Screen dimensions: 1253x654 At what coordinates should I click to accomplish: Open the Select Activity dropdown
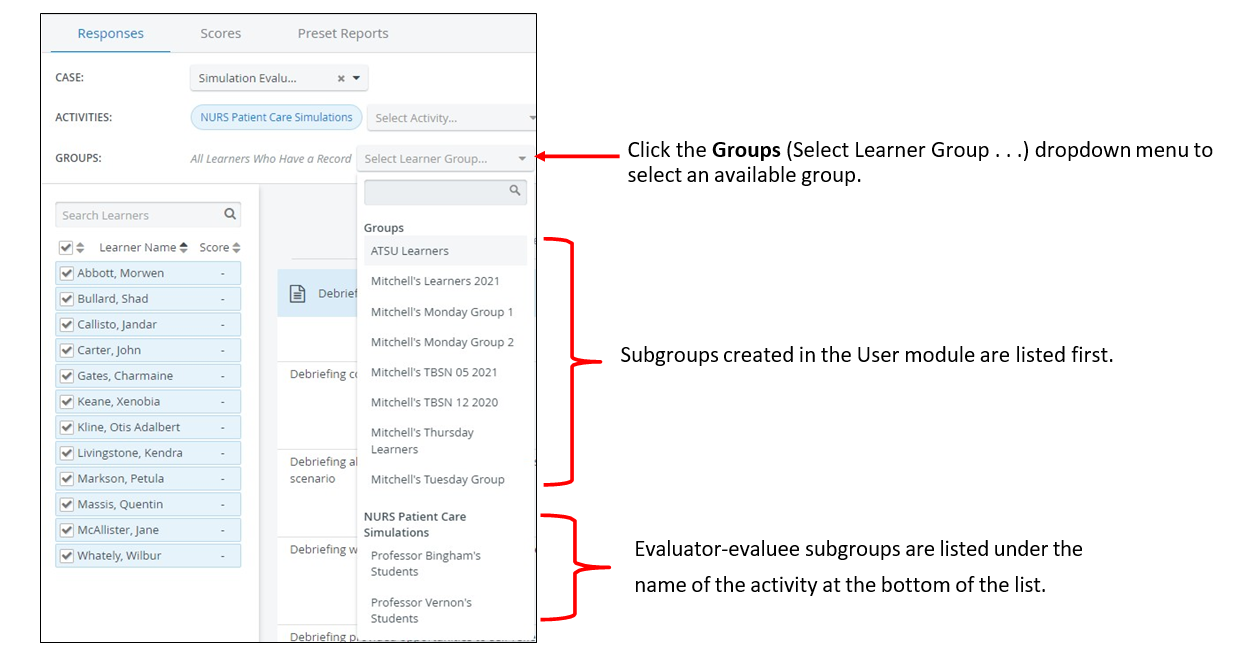pyautogui.click(x=452, y=118)
